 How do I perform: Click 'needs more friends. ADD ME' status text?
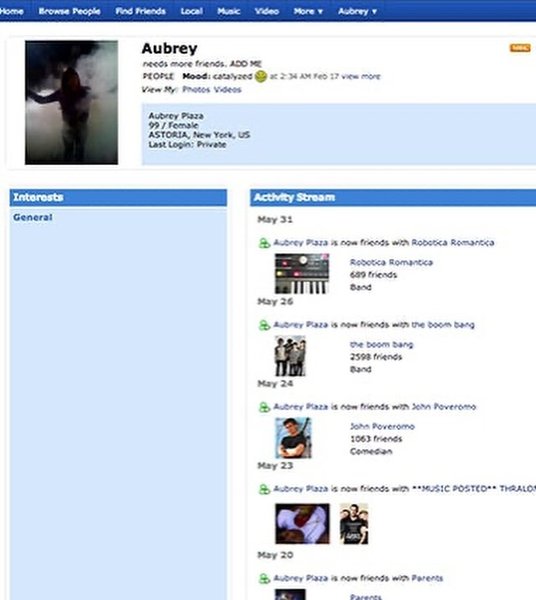(x=202, y=64)
